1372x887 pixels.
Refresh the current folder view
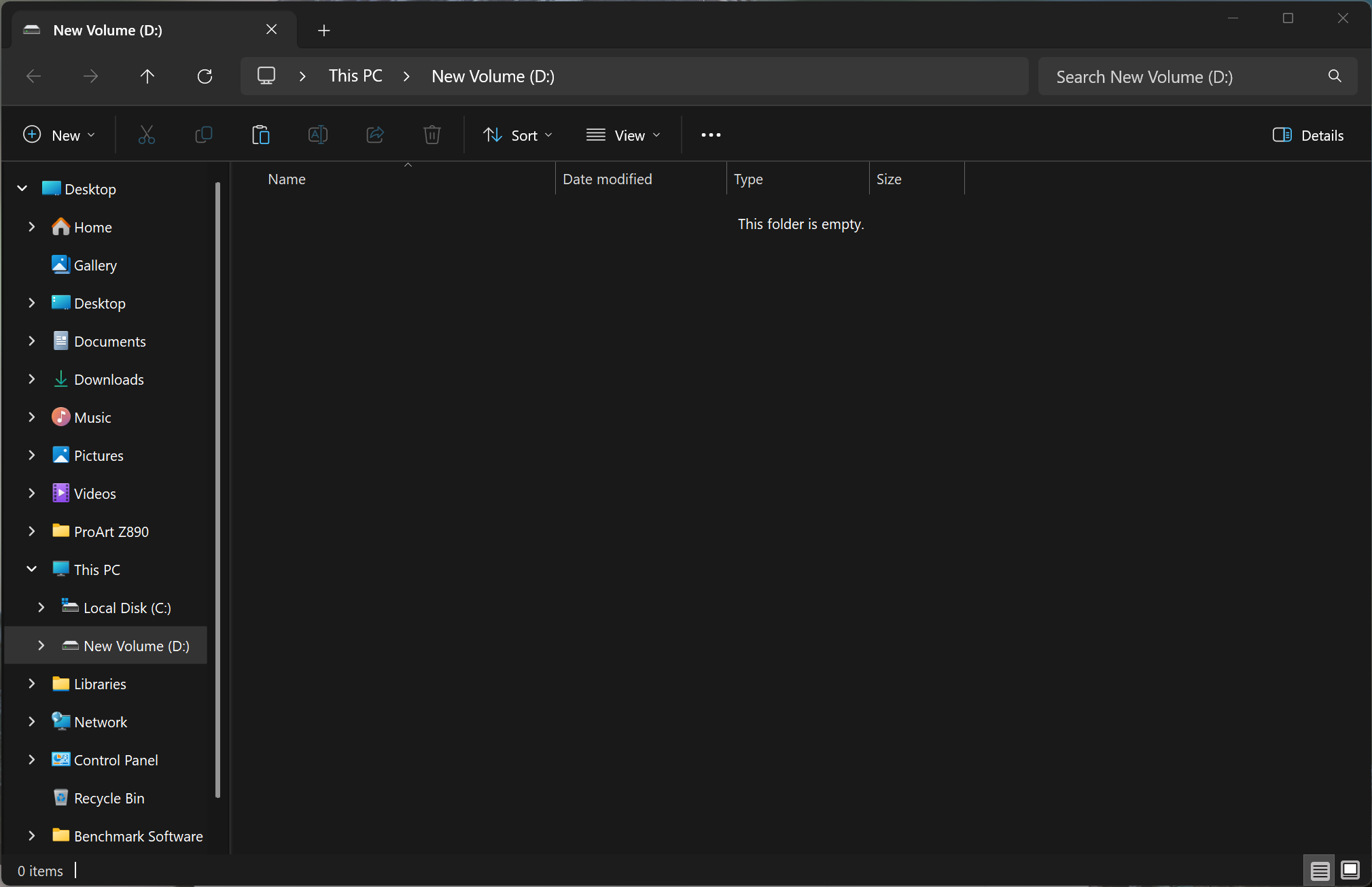pyautogui.click(x=205, y=76)
